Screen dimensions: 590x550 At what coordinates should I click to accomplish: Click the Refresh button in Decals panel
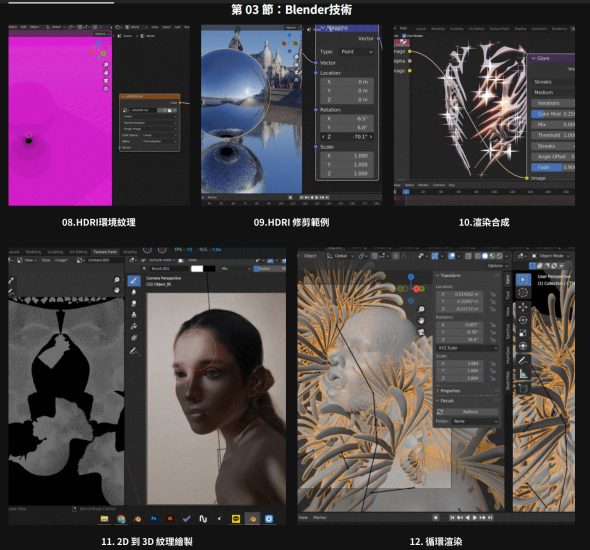click(x=471, y=412)
